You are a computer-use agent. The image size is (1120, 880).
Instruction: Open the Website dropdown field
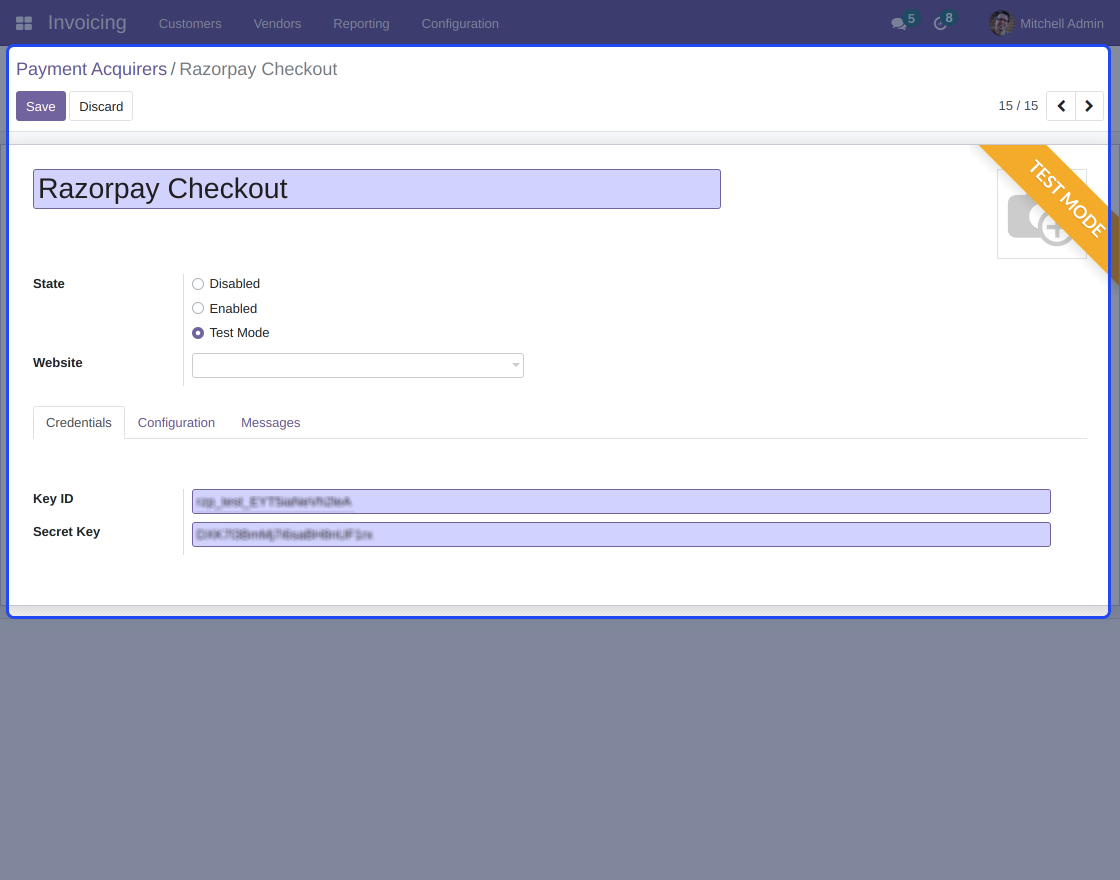click(x=358, y=365)
